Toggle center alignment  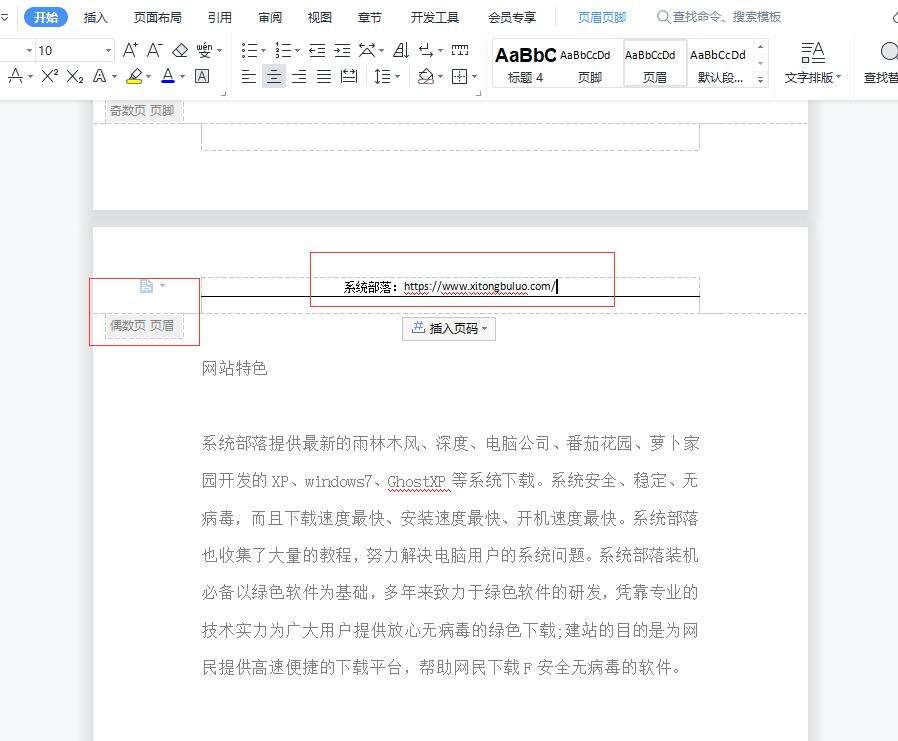pyautogui.click(x=274, y=76)
